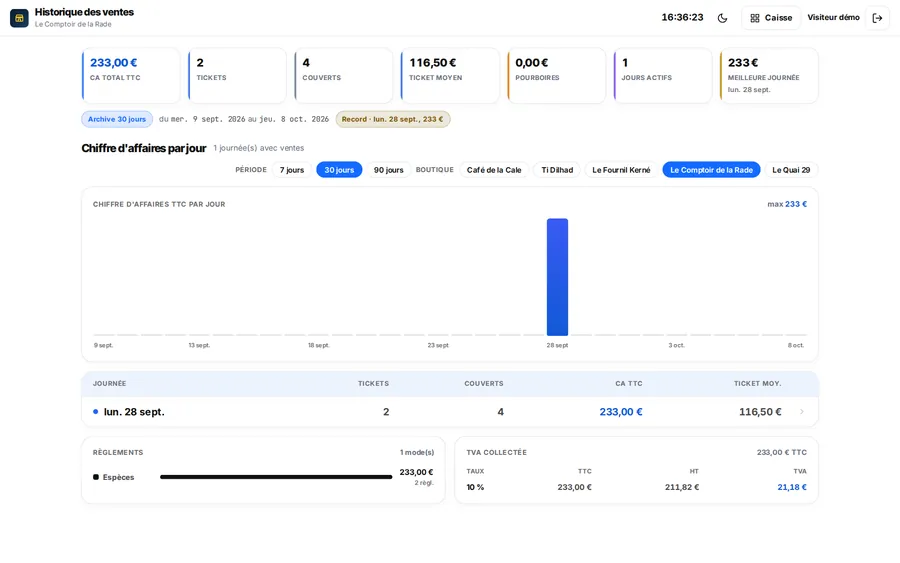Screen dimensions: 900x563
Task: Click the 233,00 € CA TTC row value
Action: click(x=621, y=411)
